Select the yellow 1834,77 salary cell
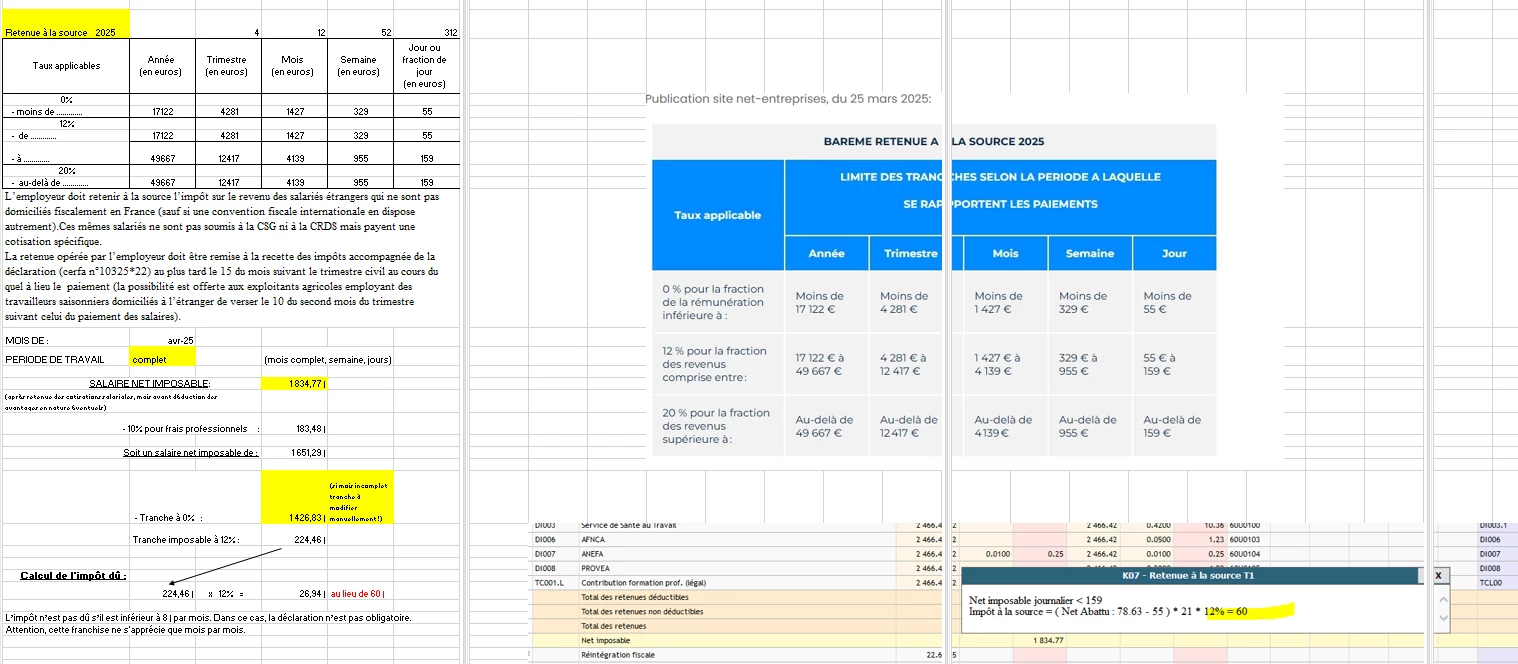Screen dimensions: 1518x664 (294, 383)
